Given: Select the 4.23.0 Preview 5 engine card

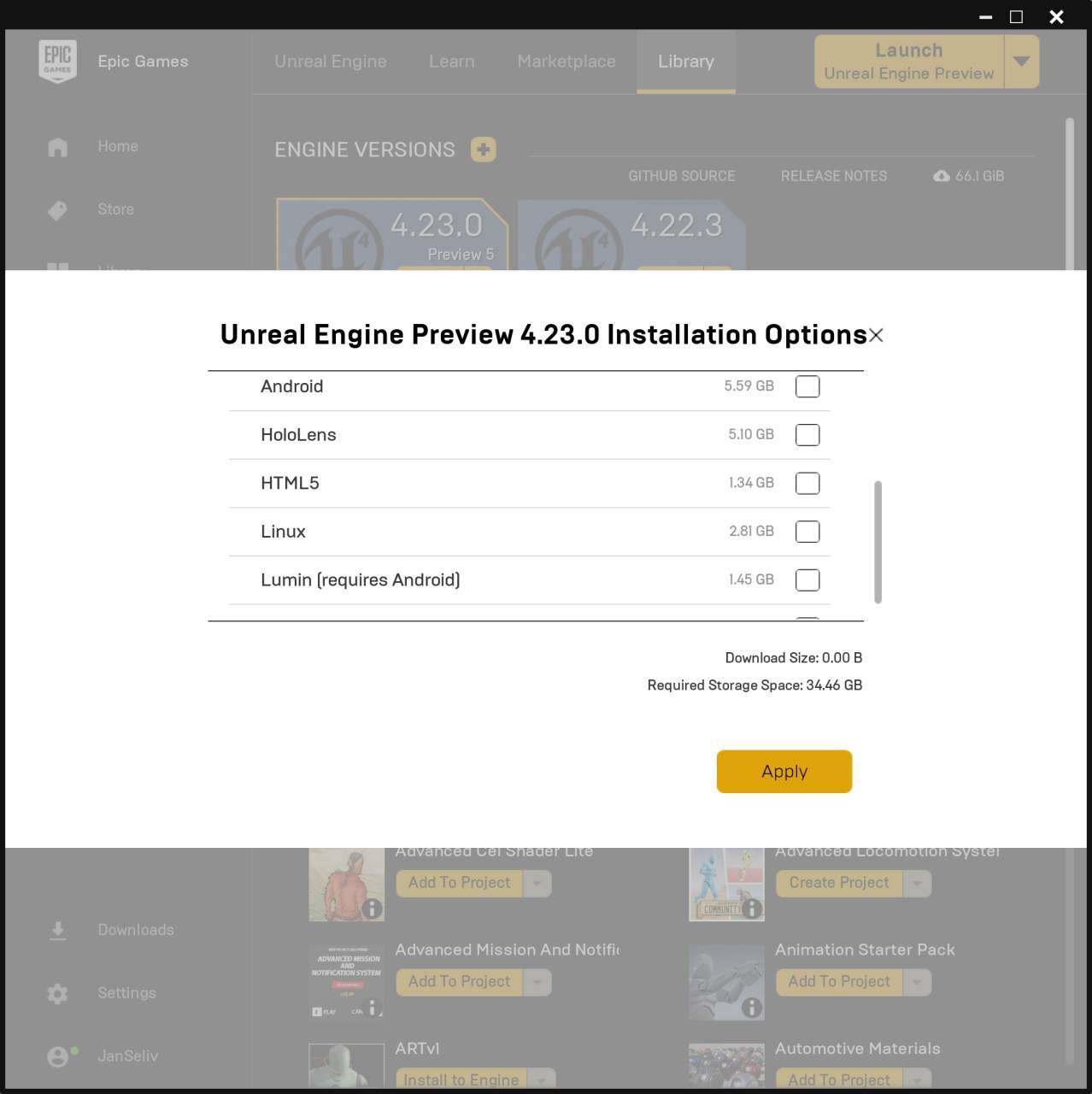Looking at the screenshot, I should click(392, 234).
